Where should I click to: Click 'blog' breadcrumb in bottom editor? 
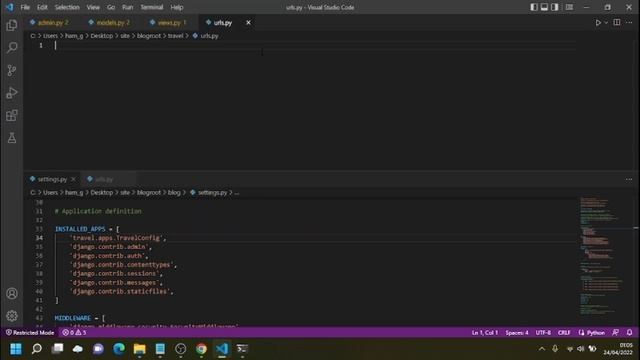click(174, 193)
